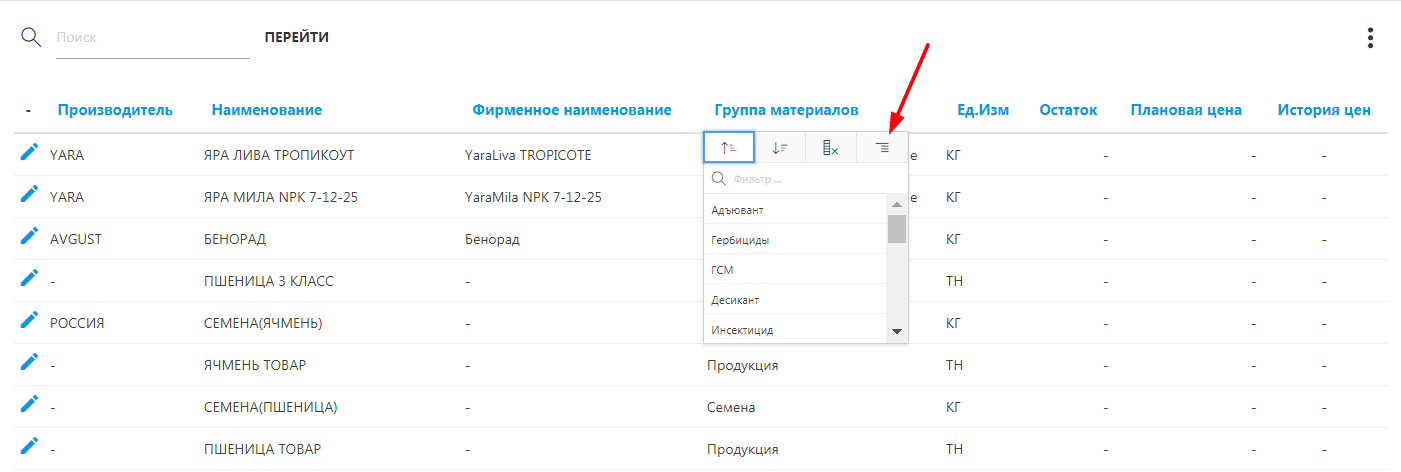
Task: Click the sort ascending icon in popup
Action: (729, 147)
